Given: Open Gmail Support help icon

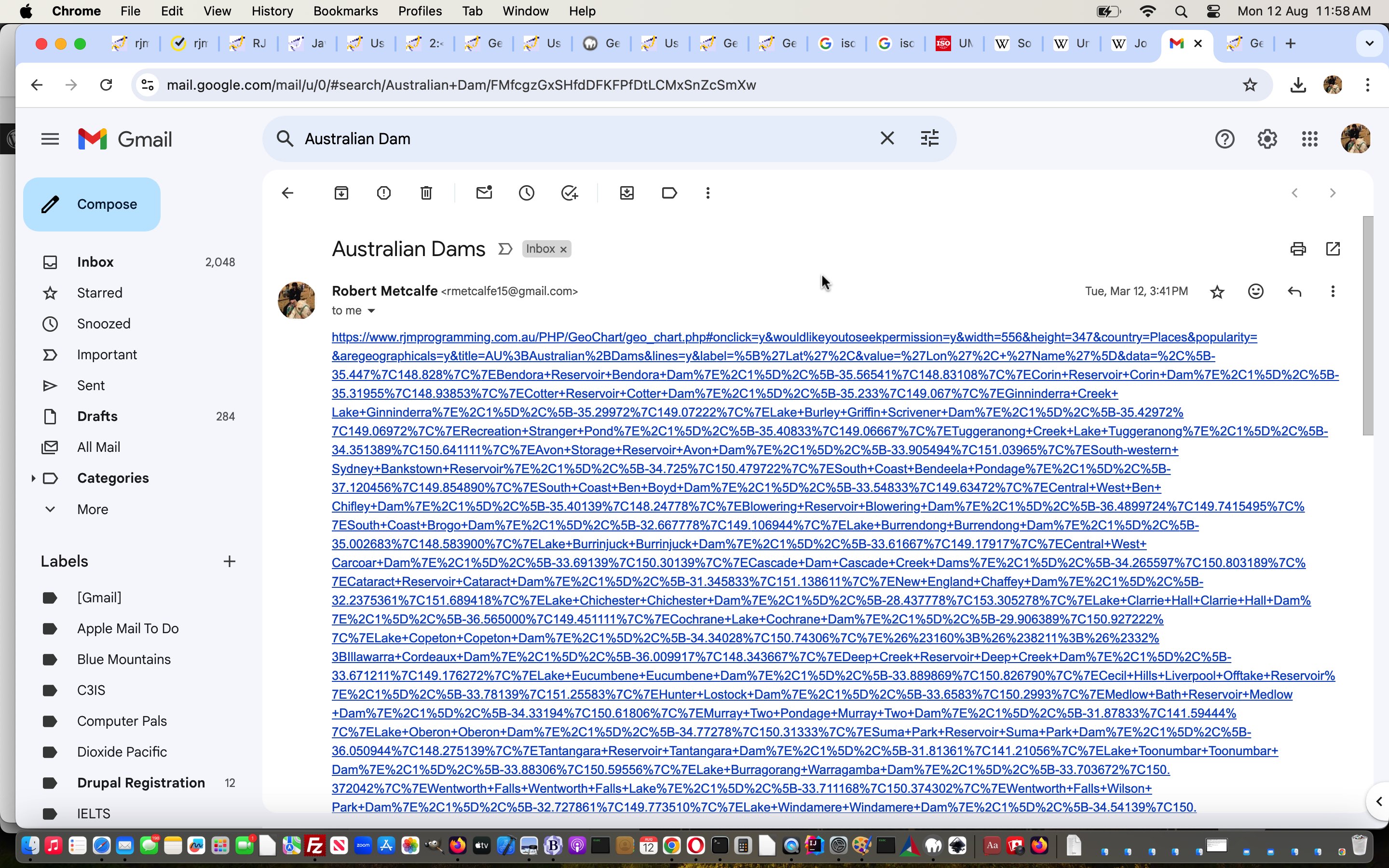Looking at the screenshot, I should coord(1225,139).
